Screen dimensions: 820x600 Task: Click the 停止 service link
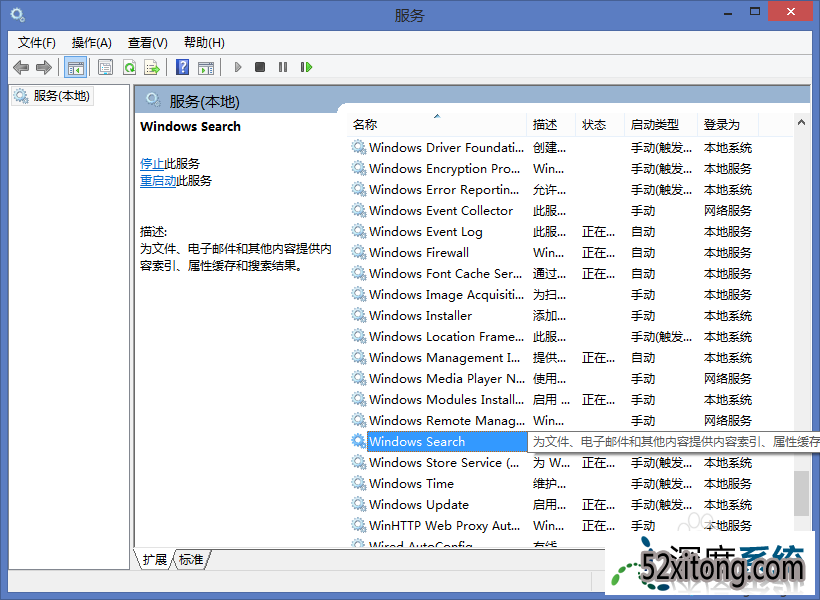[x=152, y=163]
